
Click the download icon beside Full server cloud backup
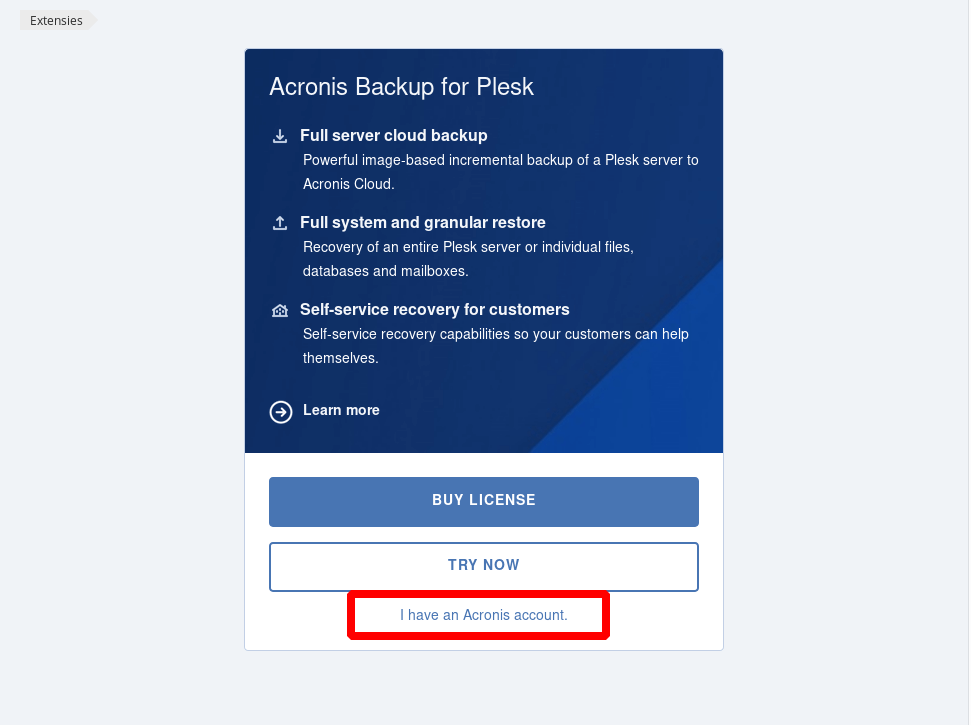point(280,136)
